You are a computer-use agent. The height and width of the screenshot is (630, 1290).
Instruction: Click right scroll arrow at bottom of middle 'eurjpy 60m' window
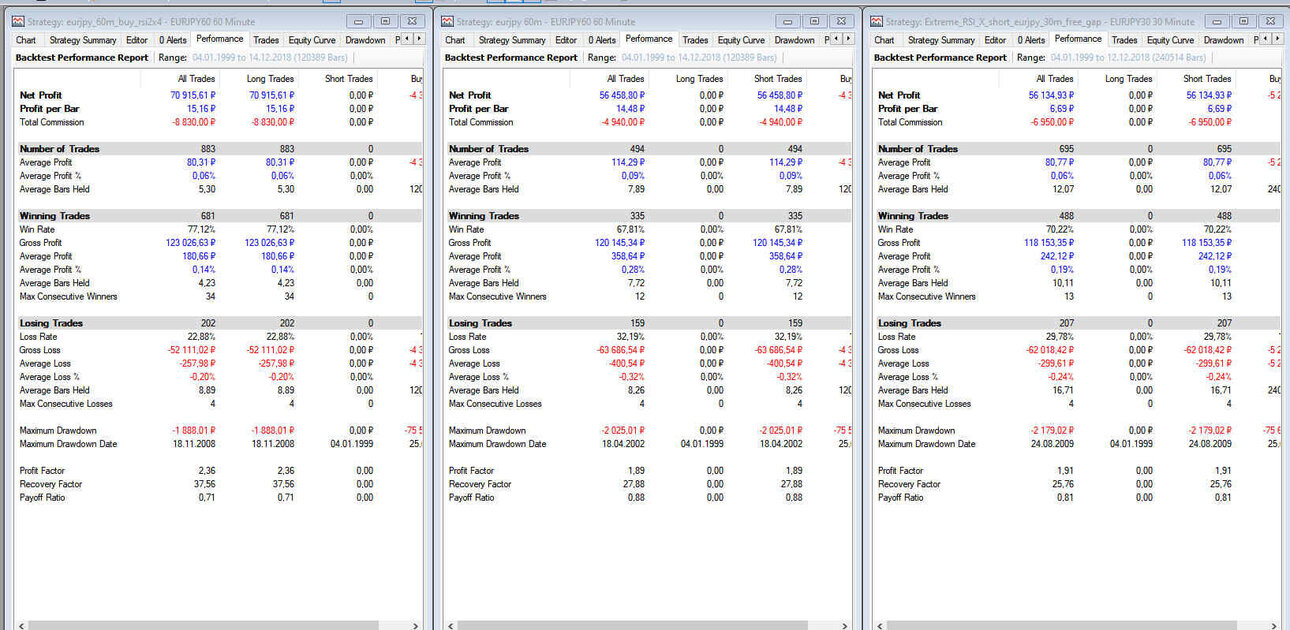(x=847, y=624)
